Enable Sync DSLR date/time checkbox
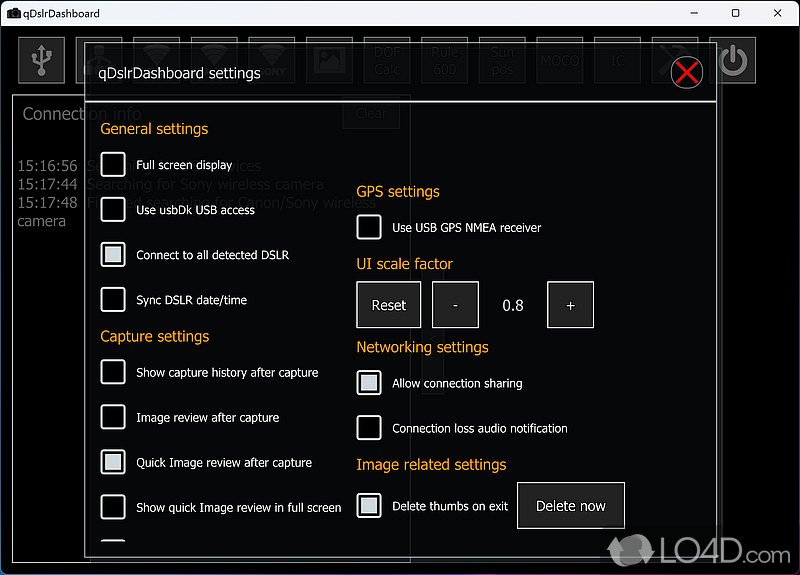The width and height of the screenshot is (800, 575). 113,299
